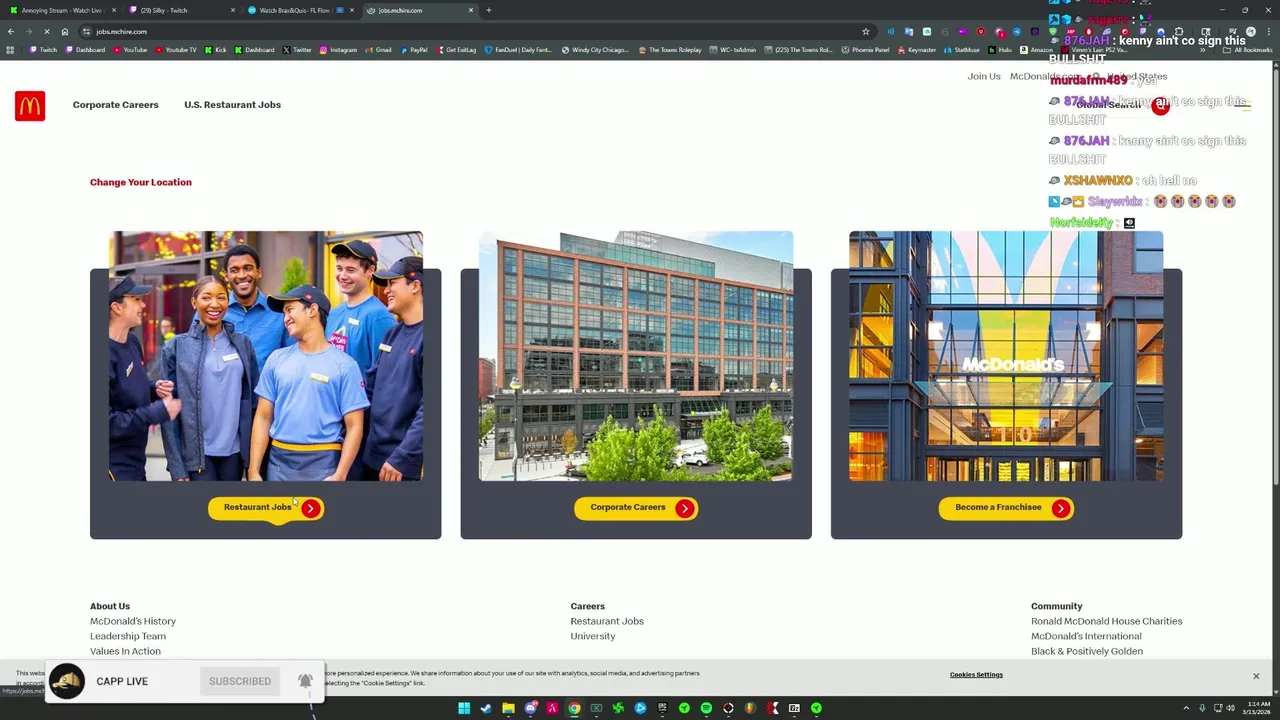The image size is (1280, 720).
Task: Open Ronald McDonald House Charities link
Action: pos(1106,621)
